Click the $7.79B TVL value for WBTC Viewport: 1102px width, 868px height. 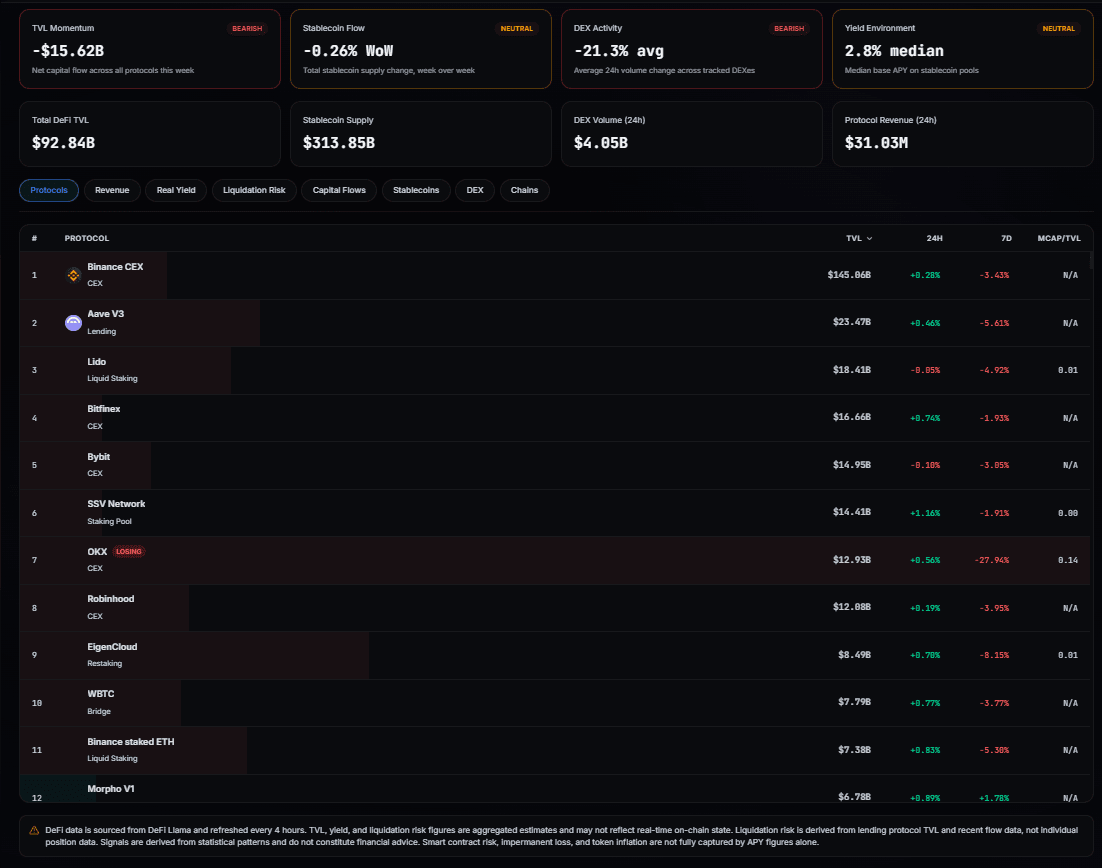pos(855,702)
